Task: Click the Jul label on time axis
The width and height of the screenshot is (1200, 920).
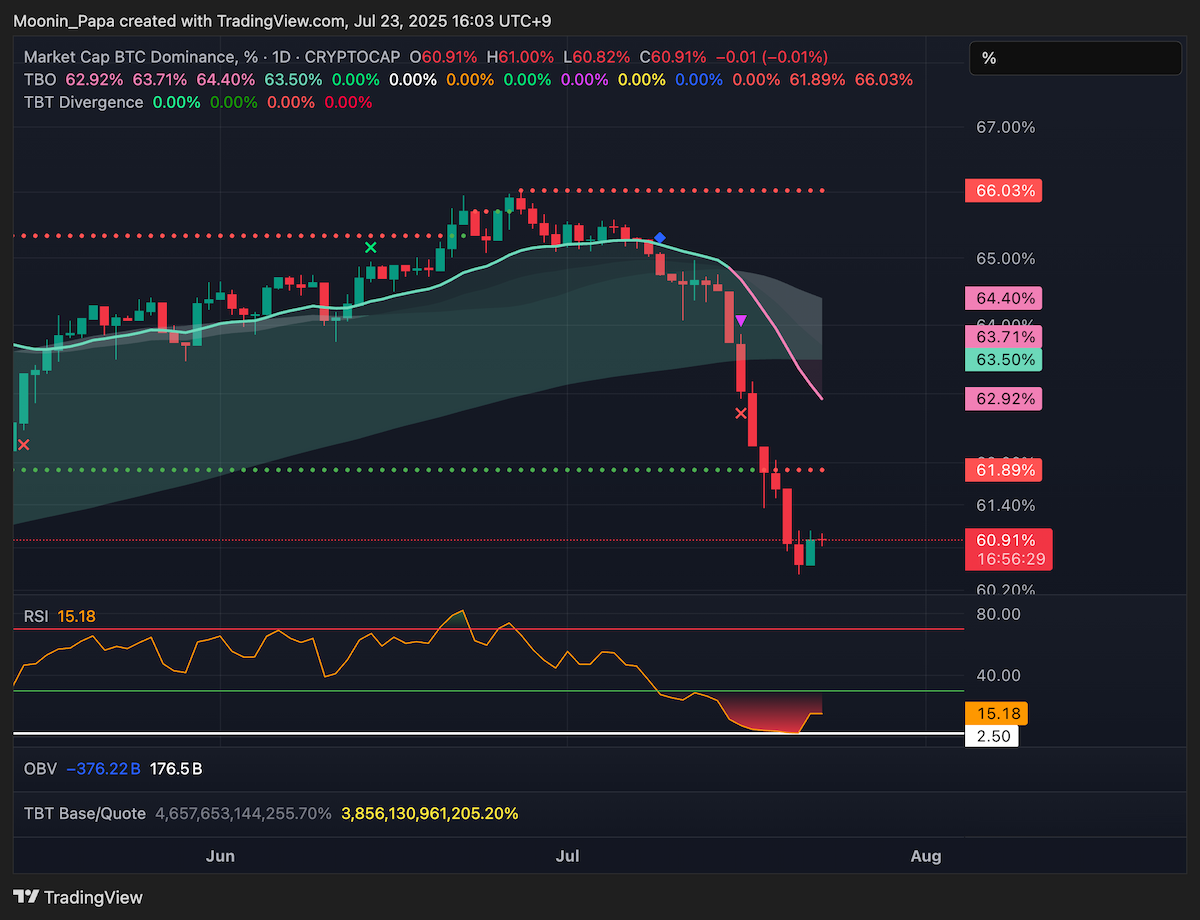Action: 568,856
